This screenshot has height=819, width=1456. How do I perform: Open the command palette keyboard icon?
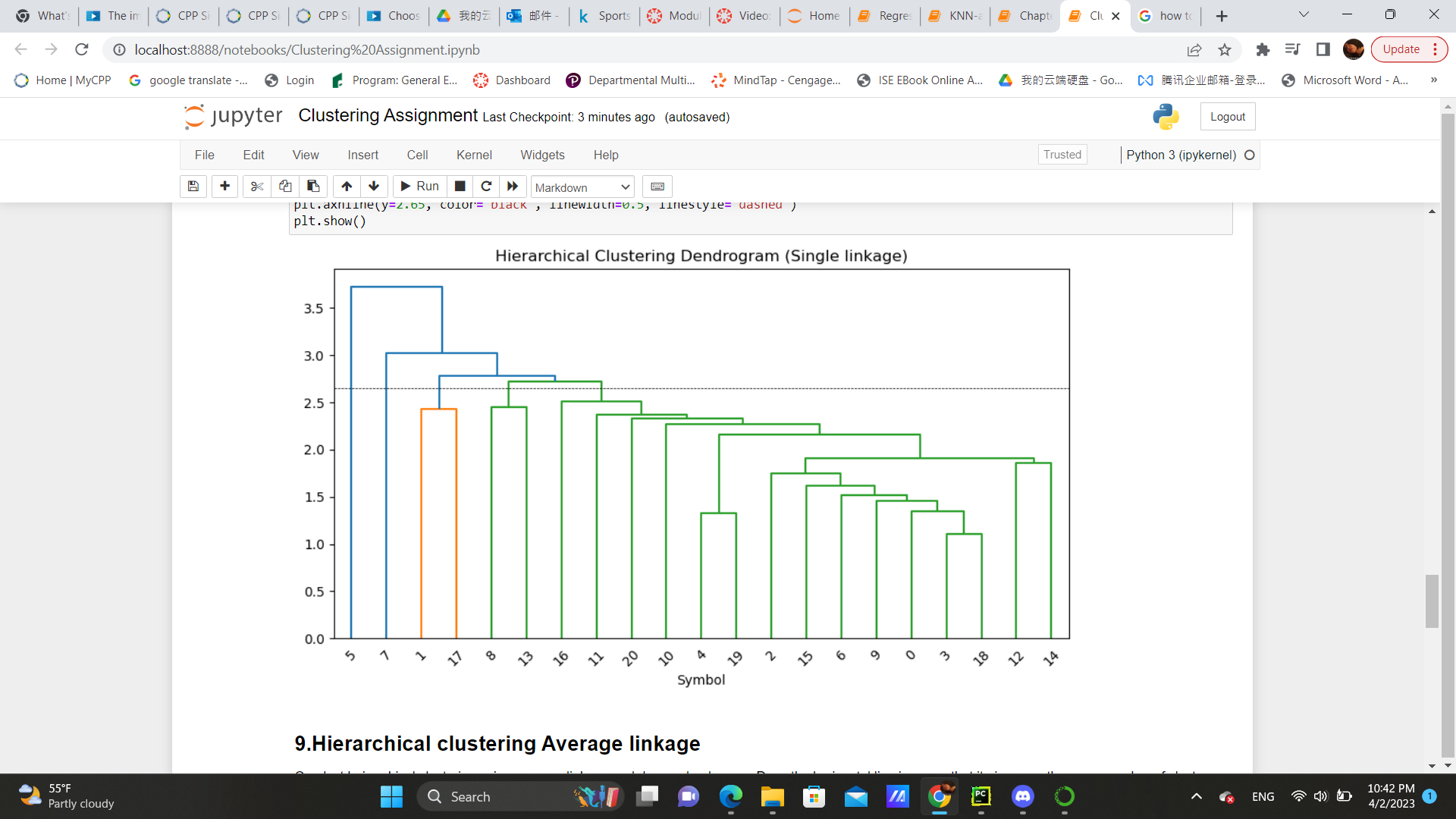(x=657, y=187)
